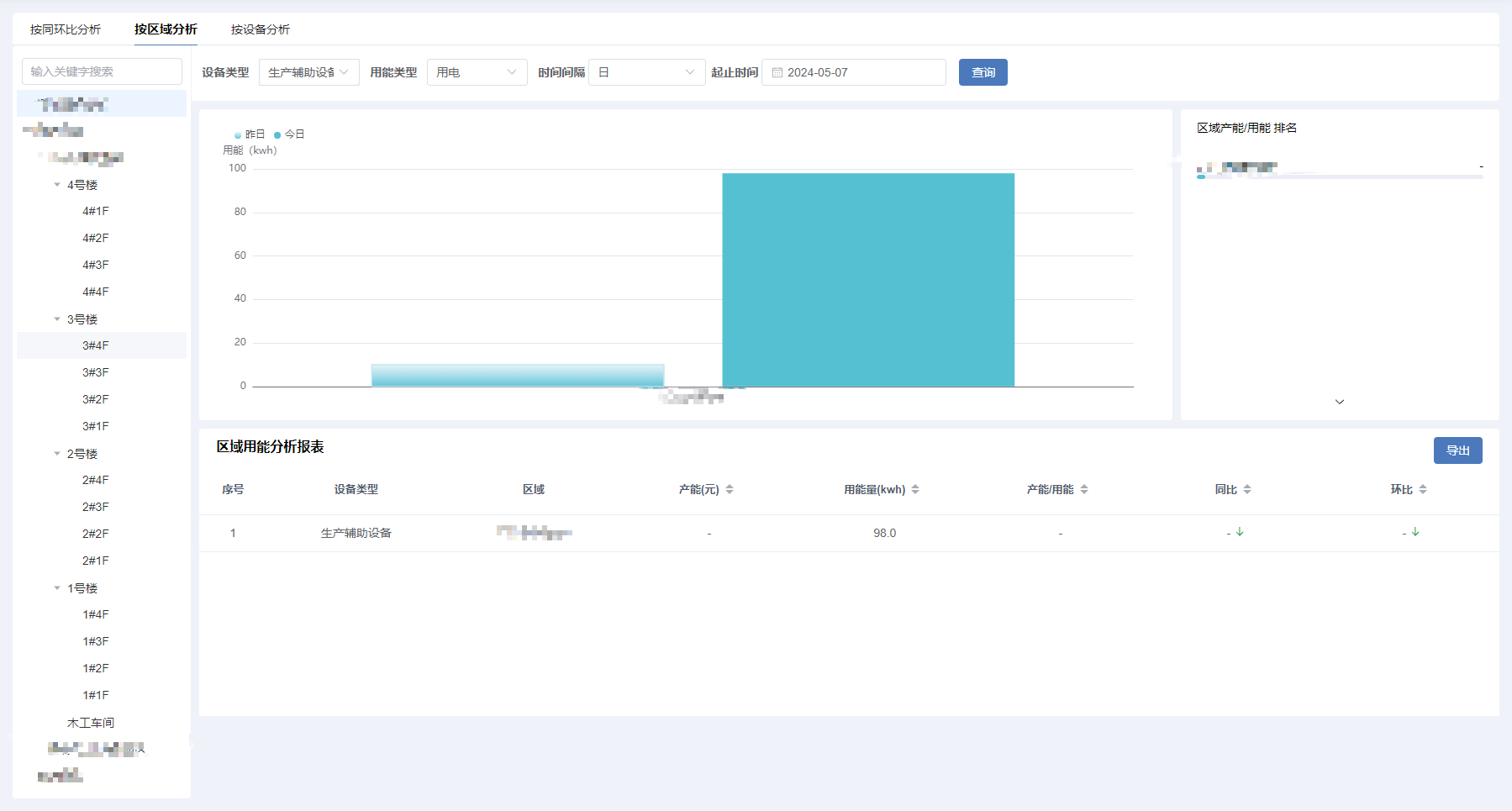This screenshot has width=1512, height=811.
Task: Click 98.0 energy value cell
Action: pos(884,533)
